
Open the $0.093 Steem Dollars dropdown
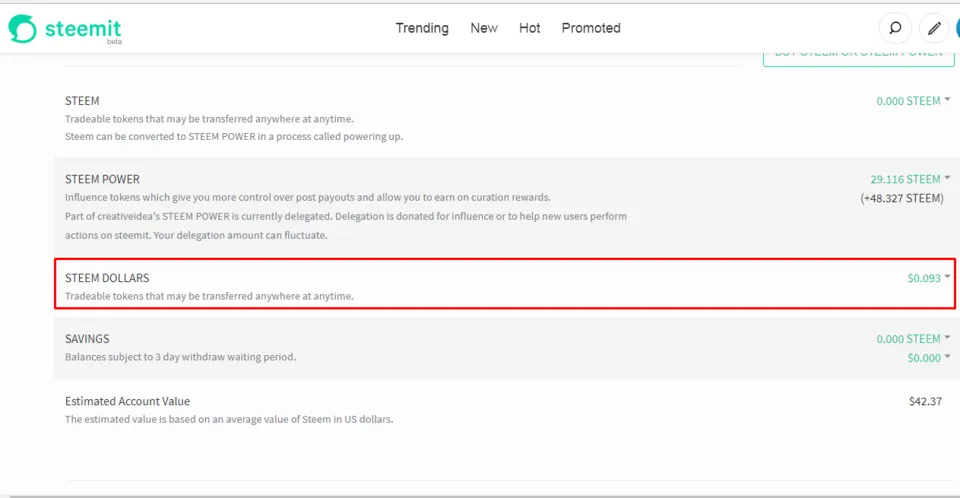928,278
